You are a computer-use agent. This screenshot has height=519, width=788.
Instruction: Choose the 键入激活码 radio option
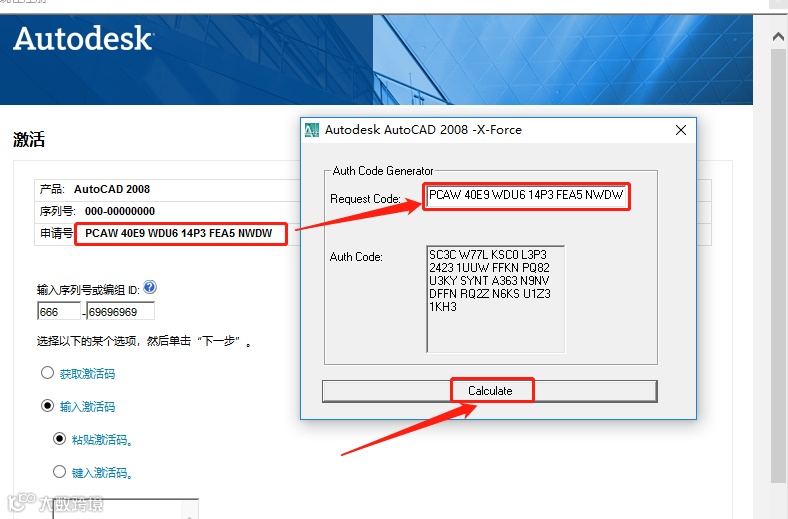pyautogui.click(x=59, y=471)
